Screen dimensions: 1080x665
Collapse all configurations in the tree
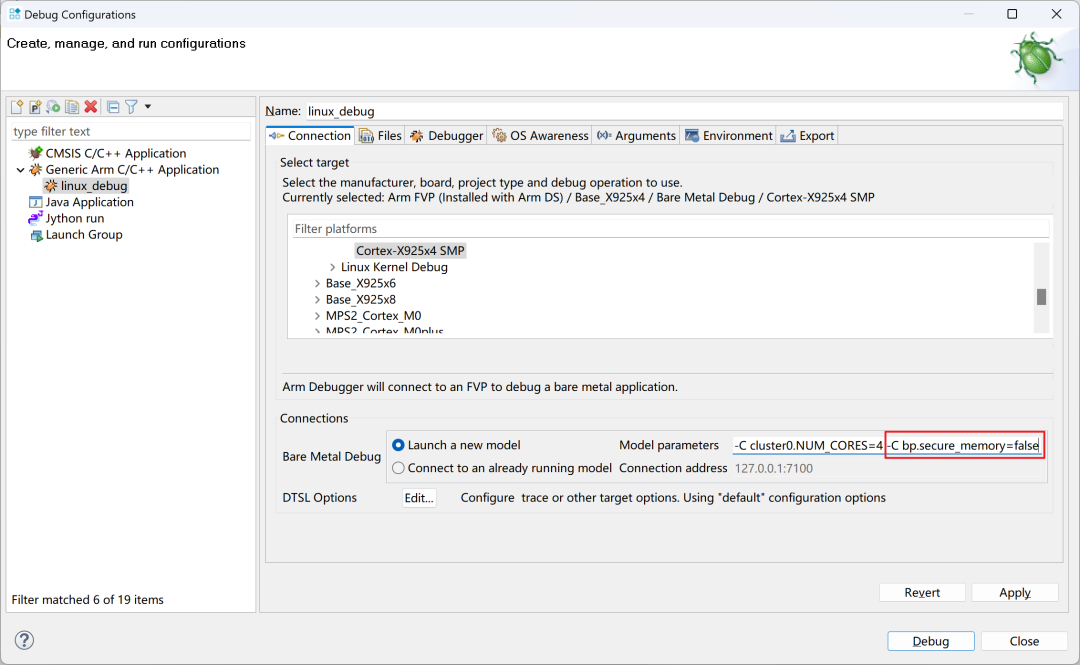point(113,107)
